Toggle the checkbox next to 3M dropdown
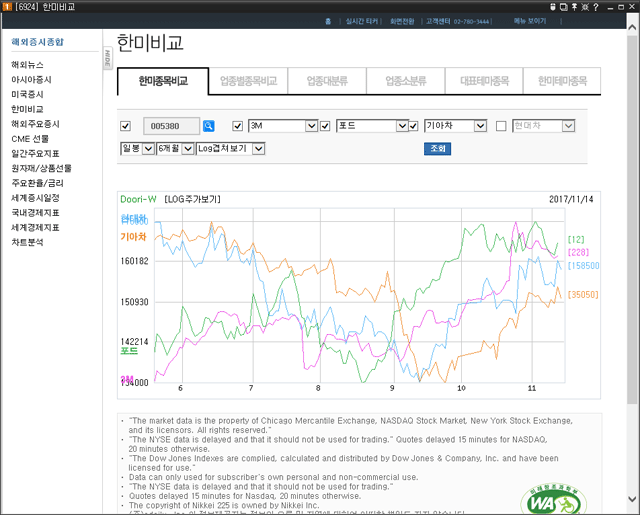The width and height of the screenshot is (640, 515). click(238, 126)
